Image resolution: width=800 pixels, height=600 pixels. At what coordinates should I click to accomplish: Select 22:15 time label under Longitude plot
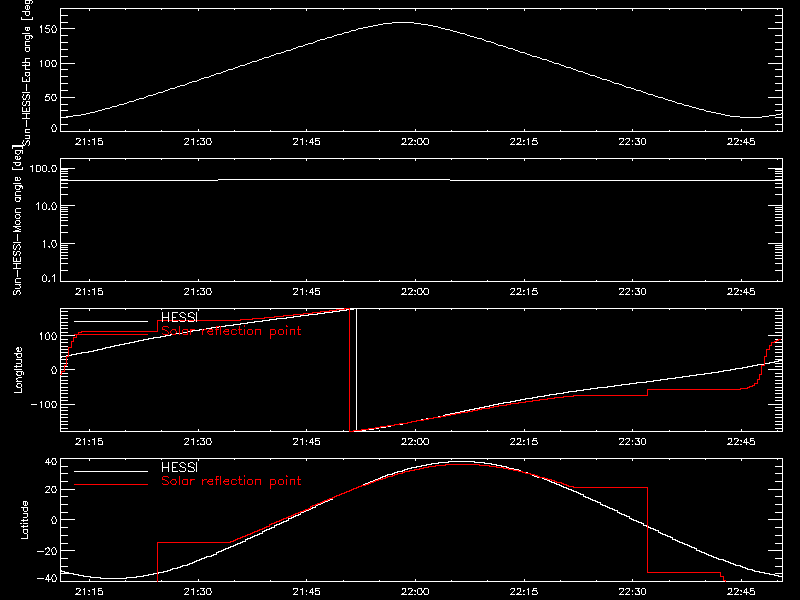point(523,442)
